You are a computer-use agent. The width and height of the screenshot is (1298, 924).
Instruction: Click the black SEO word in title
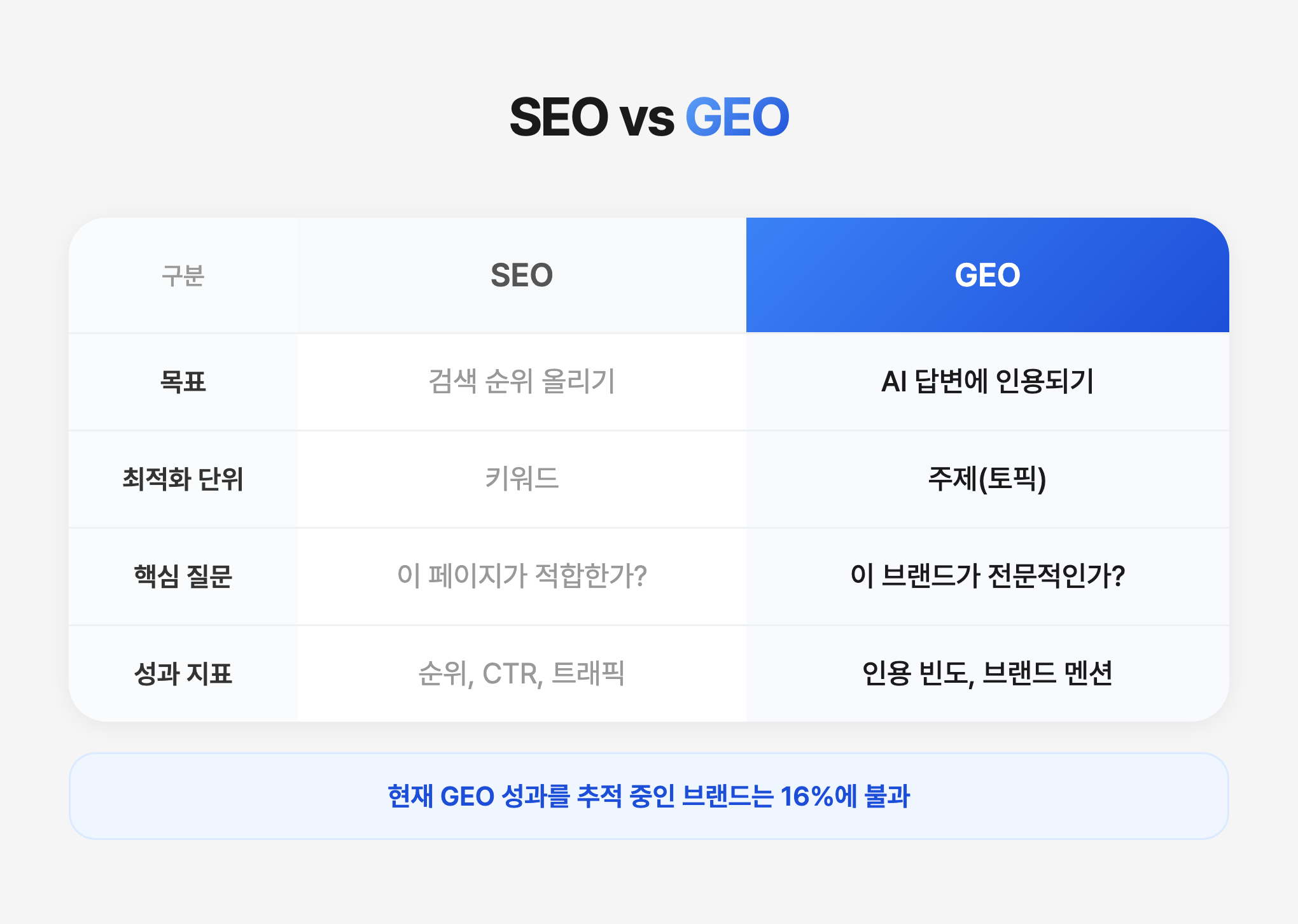559,117
